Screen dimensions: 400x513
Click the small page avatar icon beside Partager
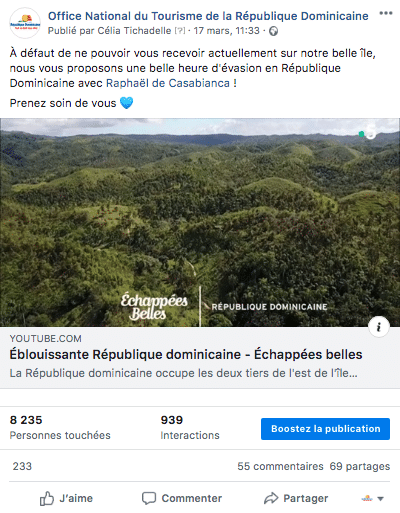[367, 499]
